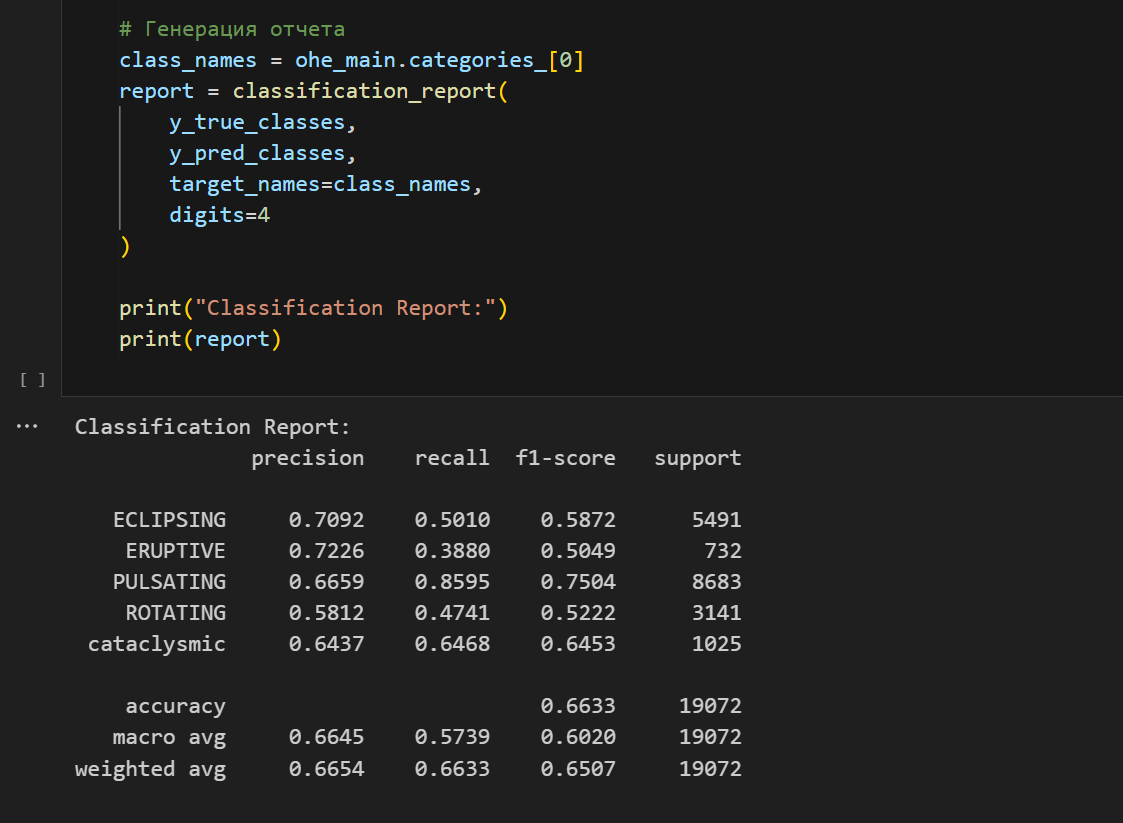Viewport: 1123px width, 823px height.
Task: Click the cataclysmic row label
Action: (x=156, y=644)
